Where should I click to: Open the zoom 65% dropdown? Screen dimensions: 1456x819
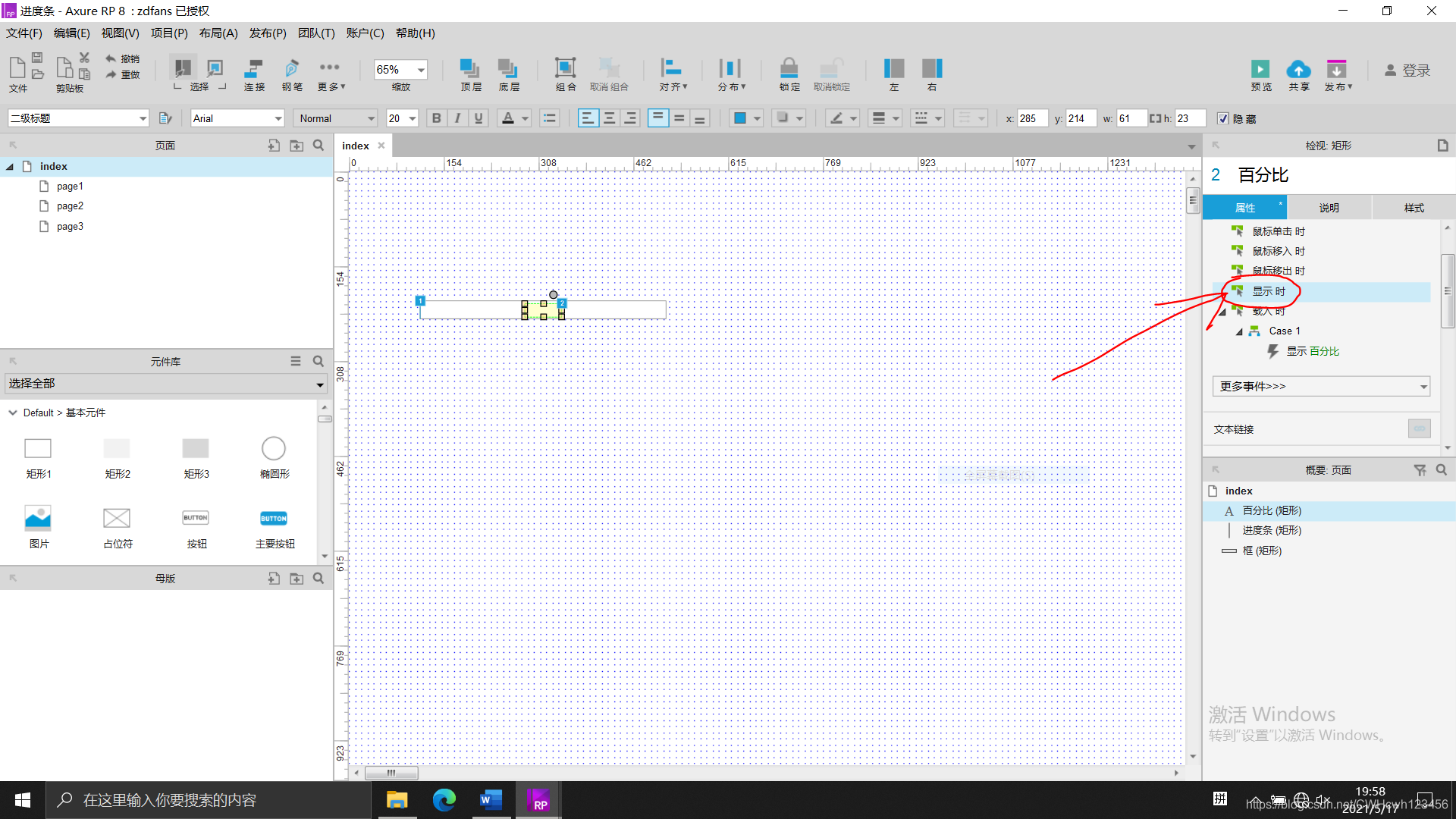pyautogui.click(x=421, y=70)
